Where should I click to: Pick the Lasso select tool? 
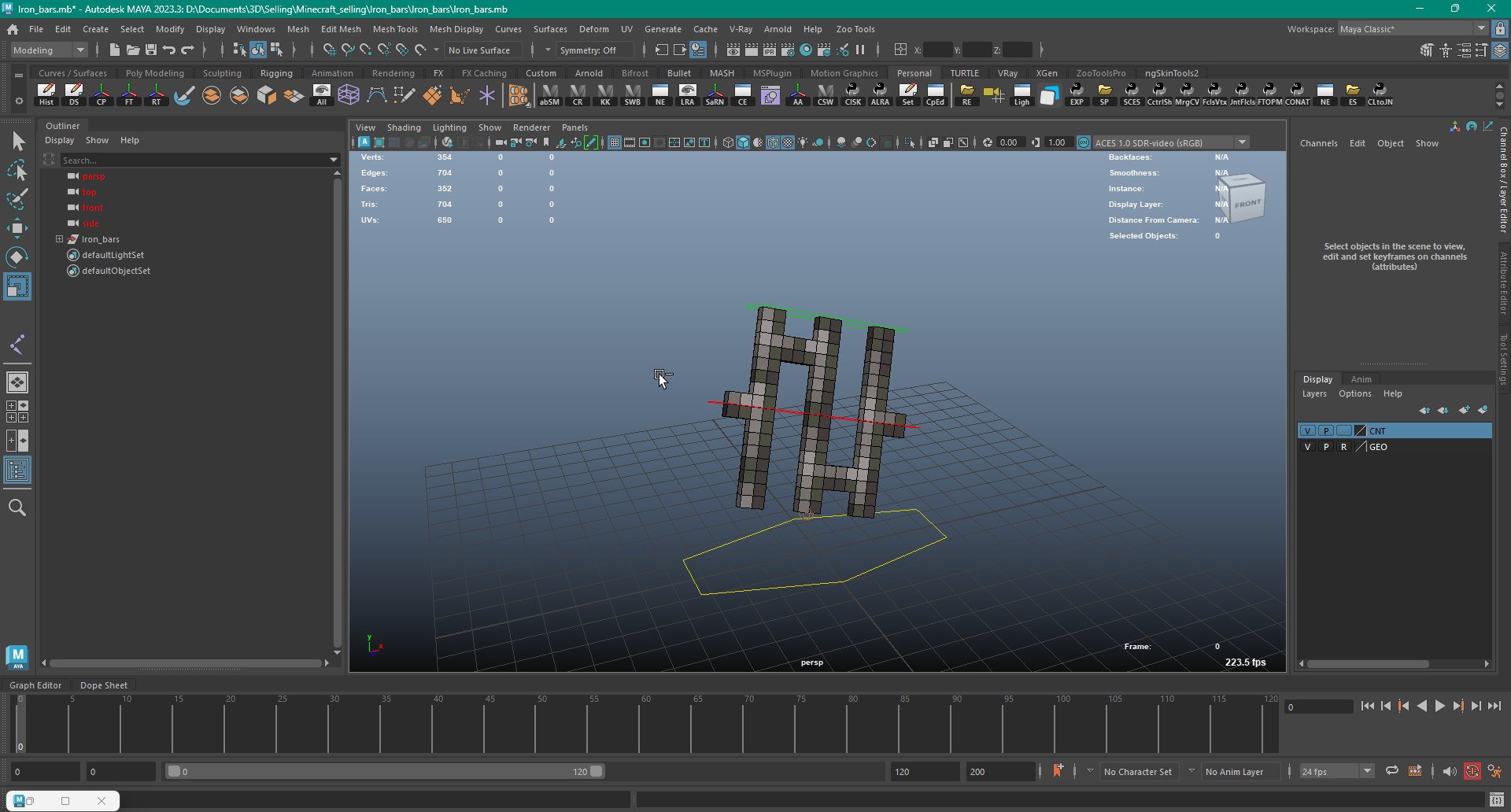point(17,170)
